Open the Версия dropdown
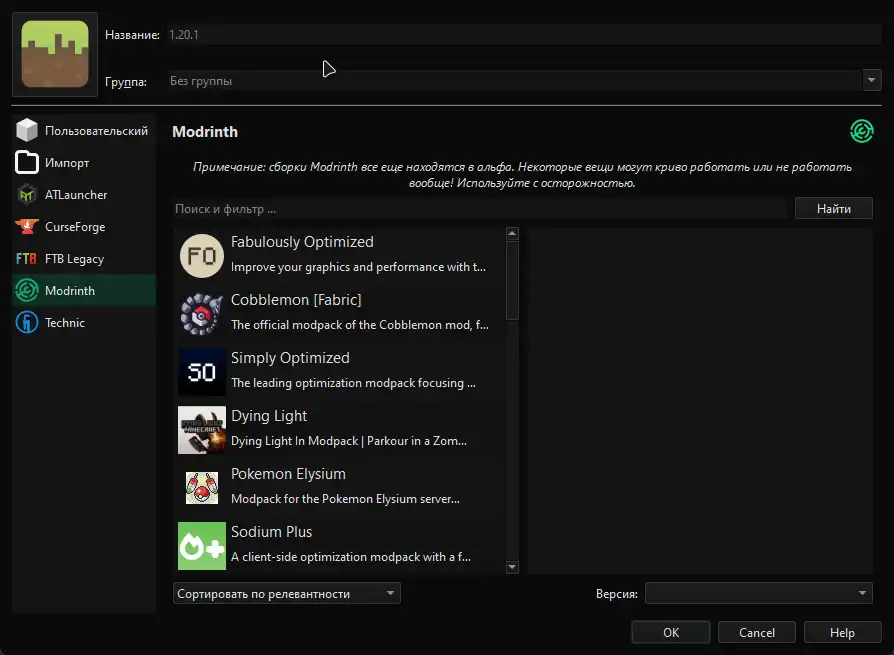 [x=758, y=593]
